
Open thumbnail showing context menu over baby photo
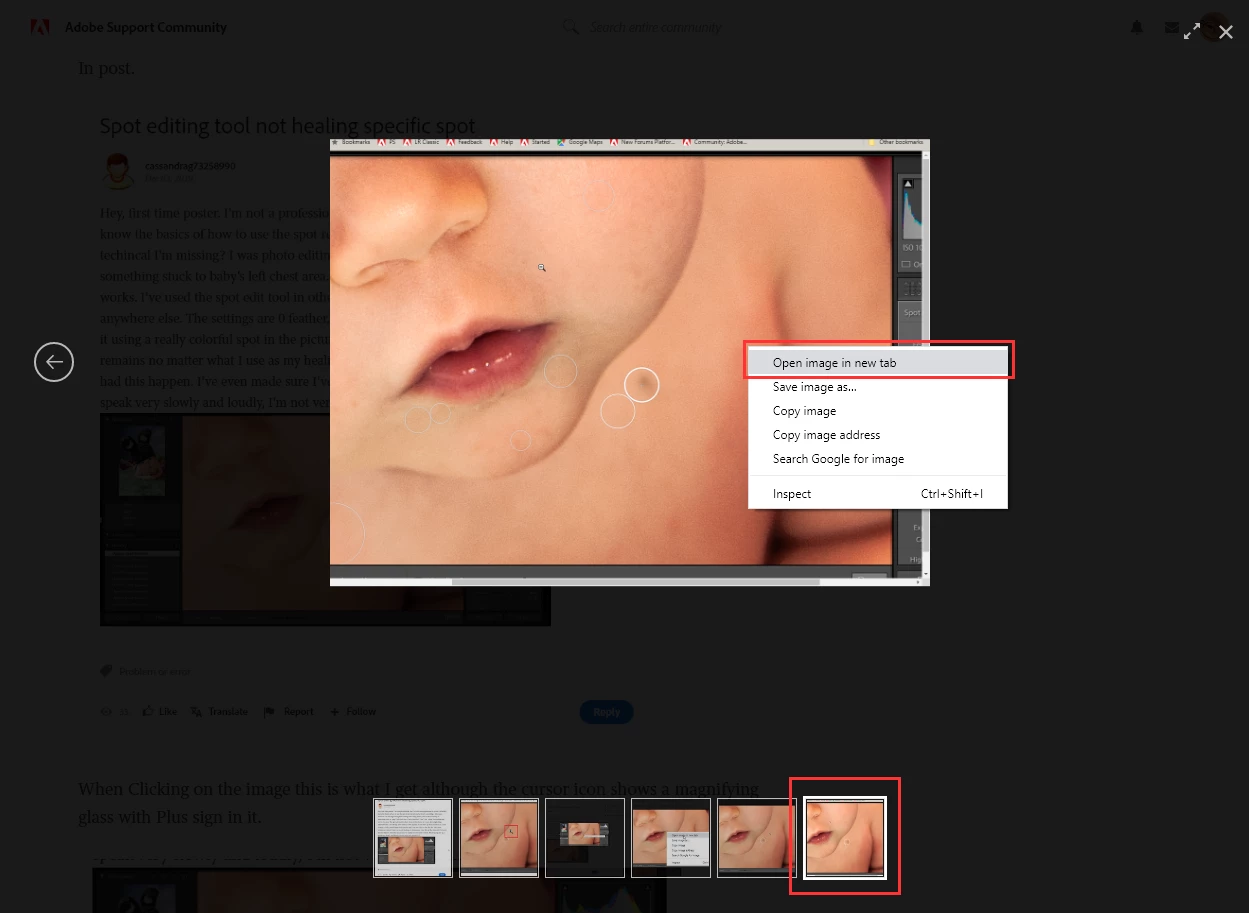click(671, 838)
